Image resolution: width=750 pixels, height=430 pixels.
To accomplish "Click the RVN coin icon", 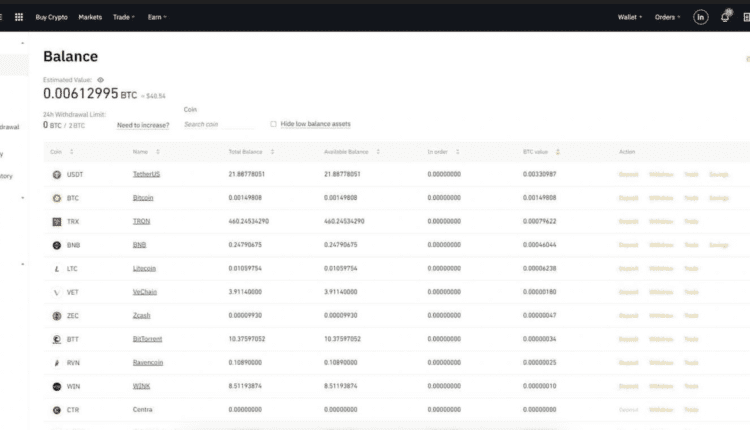I will coord(57,363).
